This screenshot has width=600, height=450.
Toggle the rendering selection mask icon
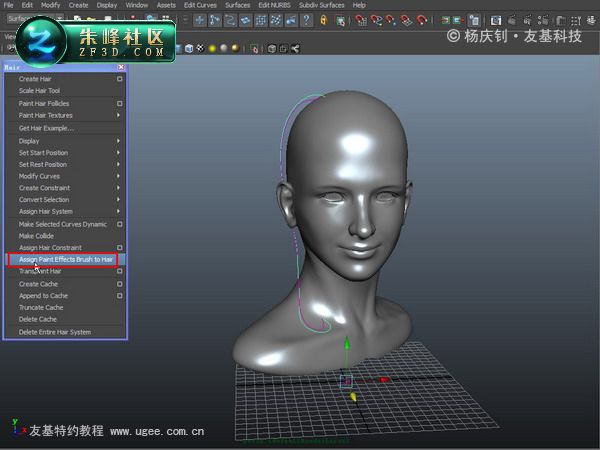click(x=291, y=20)
